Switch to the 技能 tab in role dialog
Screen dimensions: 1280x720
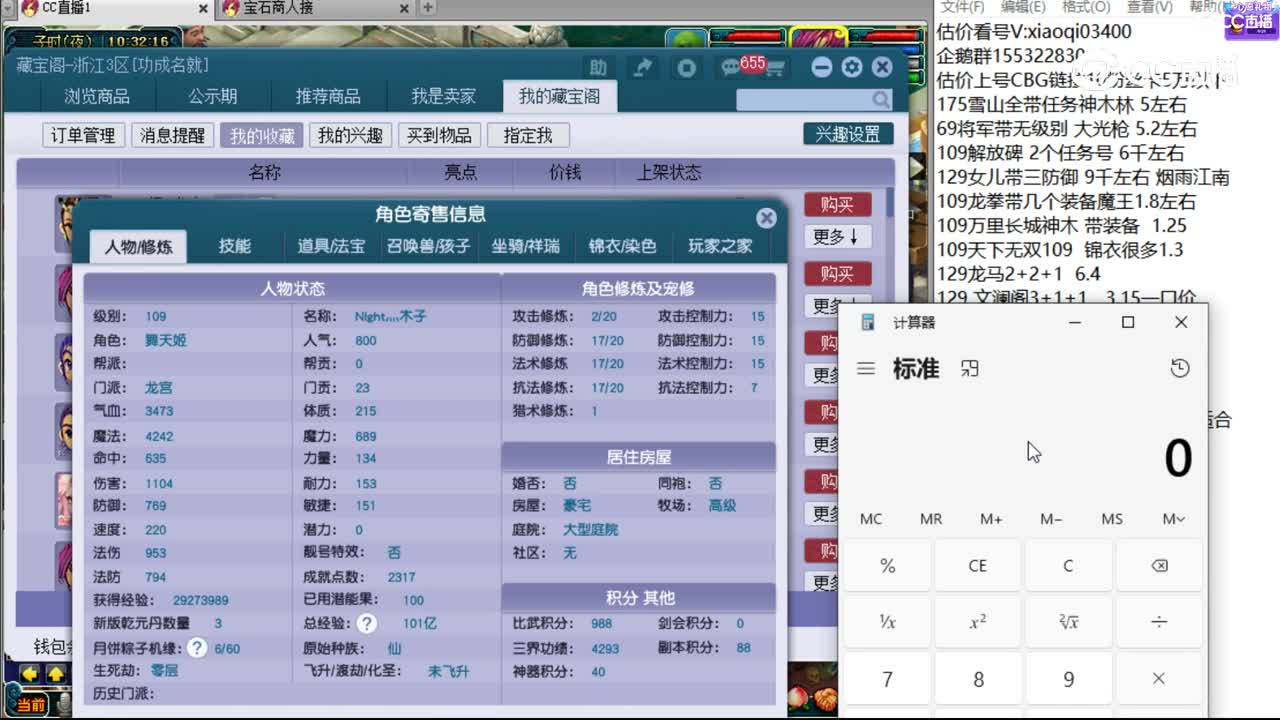point(235,246)
